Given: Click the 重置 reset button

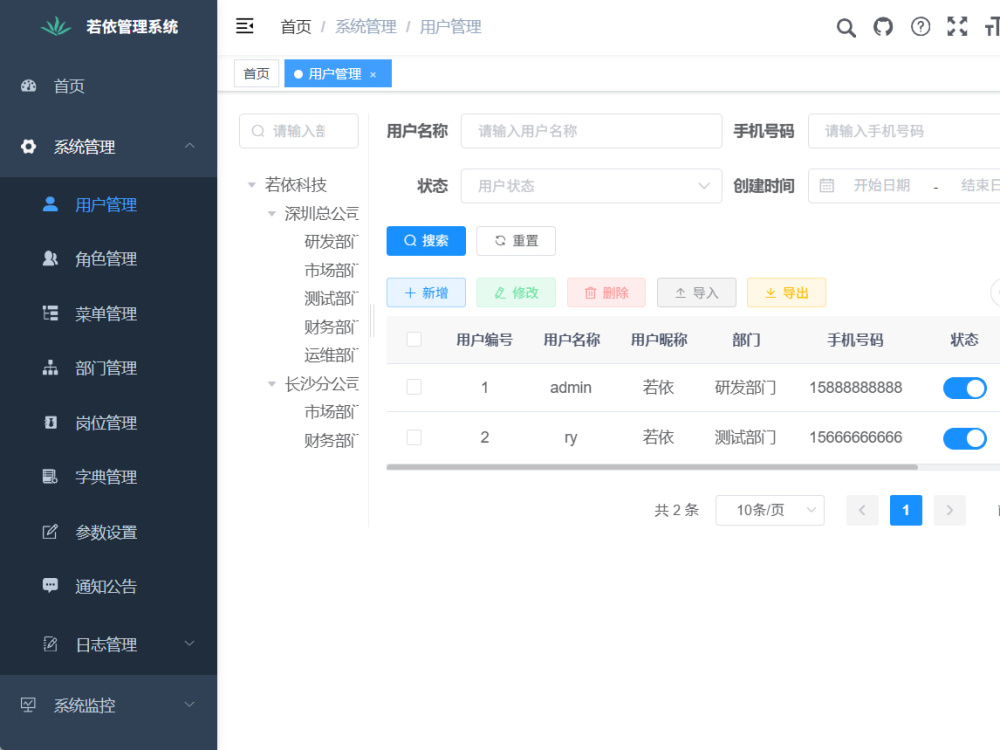Looking at the screenshot, I should [x=516, y=240].
